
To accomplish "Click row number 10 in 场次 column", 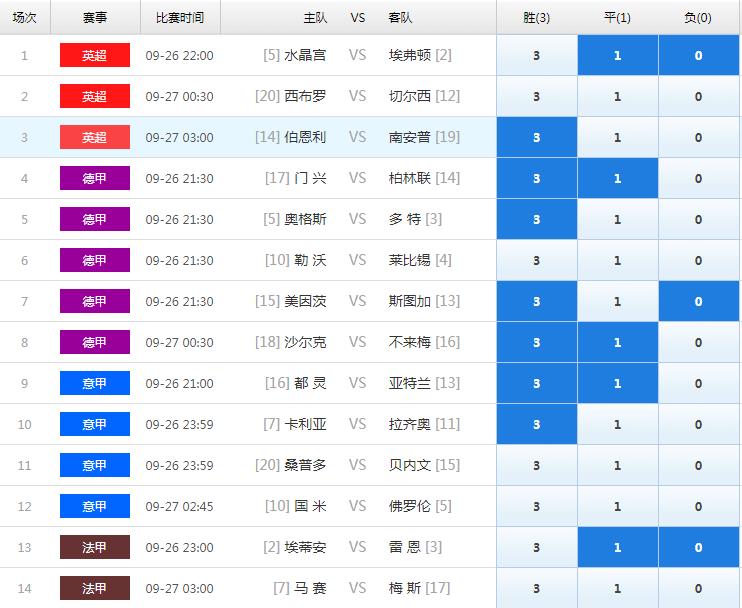I will [25, 424].
